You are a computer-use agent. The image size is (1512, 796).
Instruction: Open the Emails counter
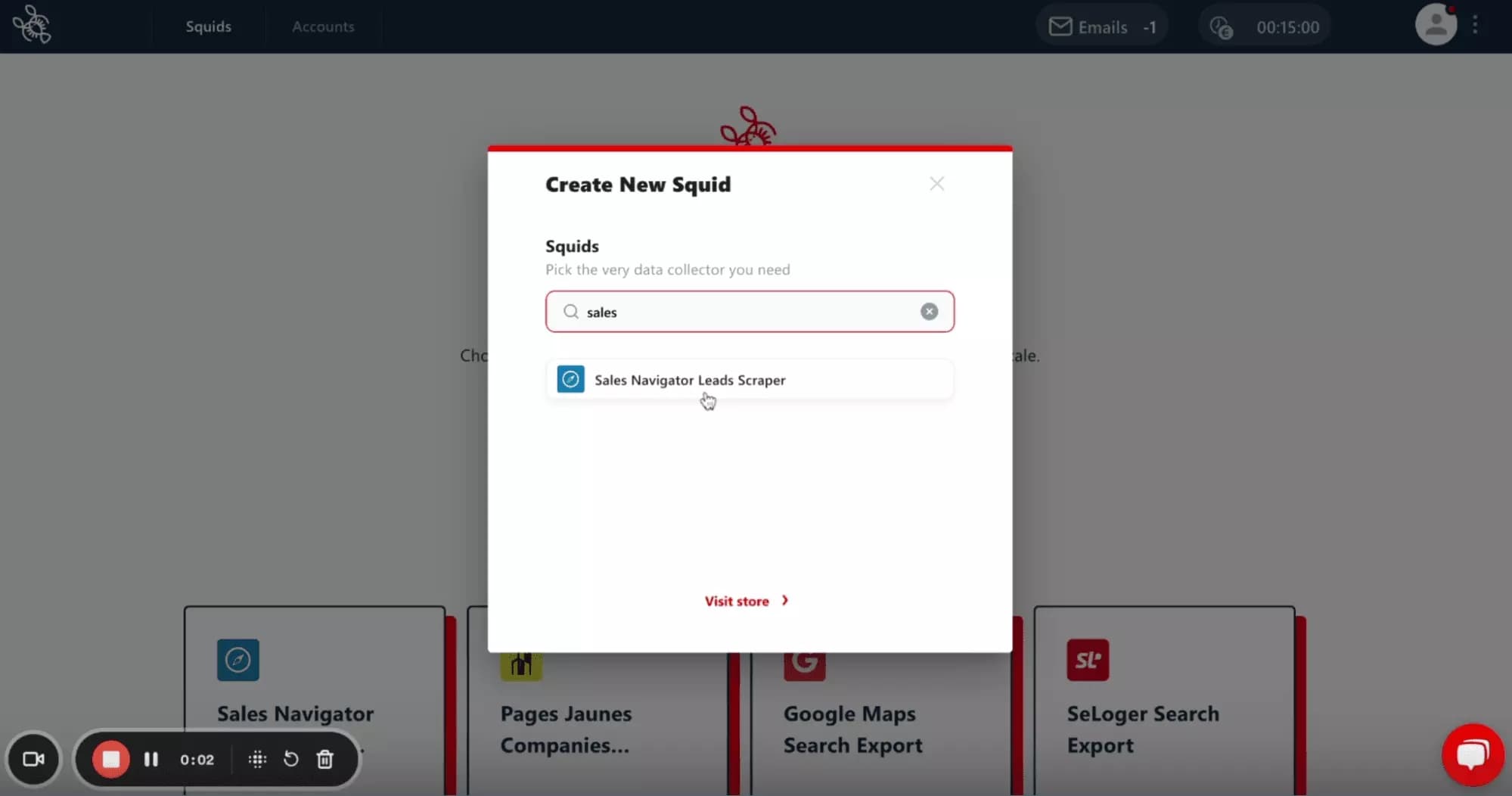(1101, 27)
